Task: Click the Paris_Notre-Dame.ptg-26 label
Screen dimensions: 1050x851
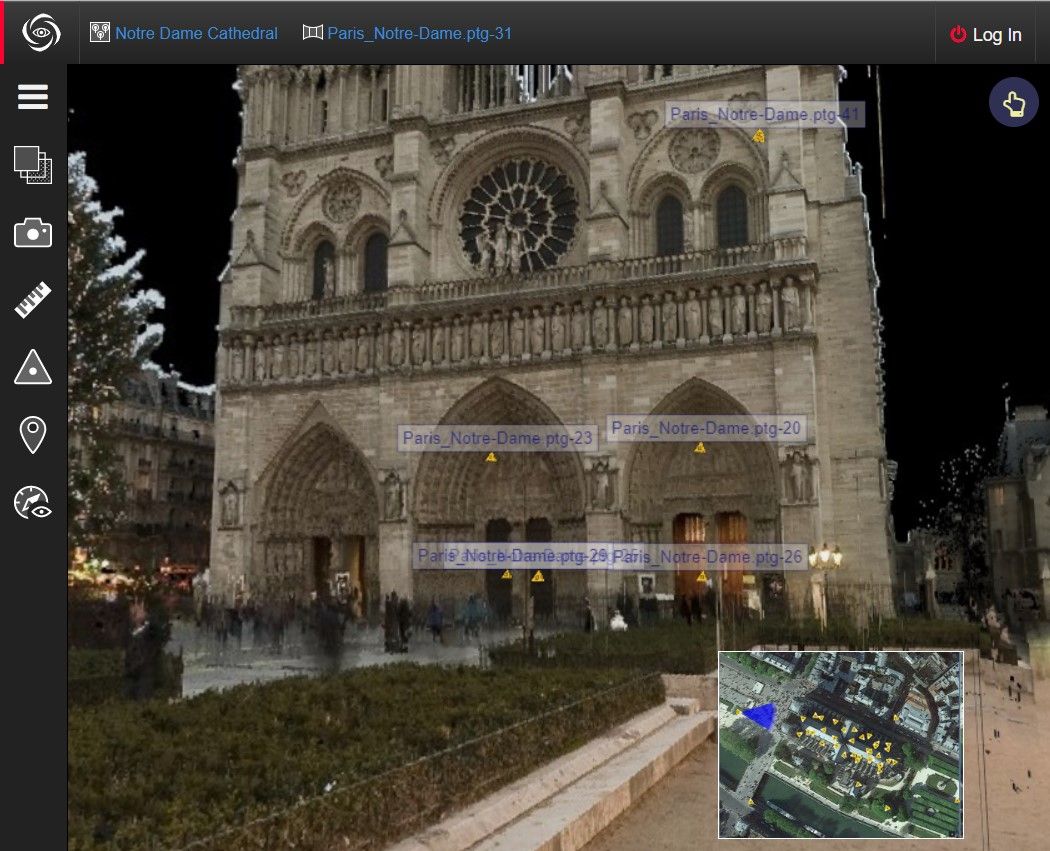Action: (x=707, y=557)
